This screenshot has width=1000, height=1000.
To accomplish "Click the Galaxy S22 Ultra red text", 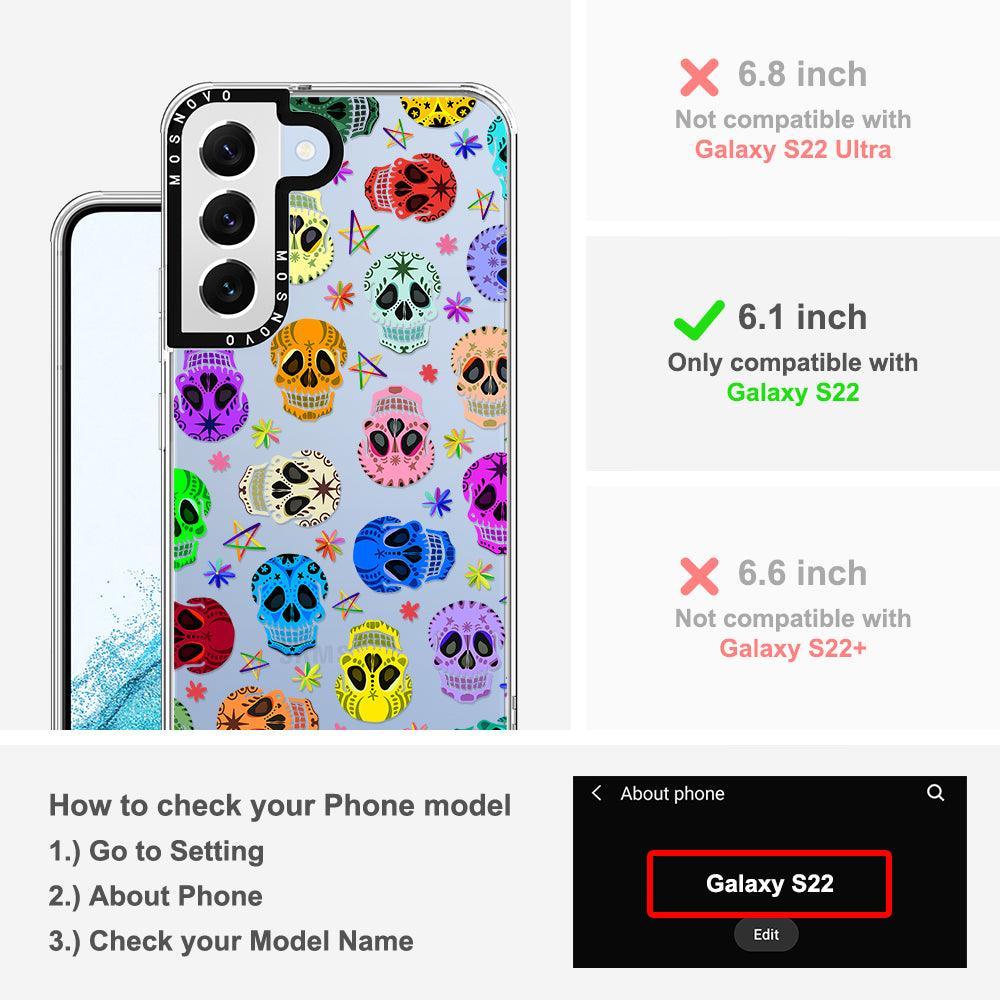I will (793, 149).
